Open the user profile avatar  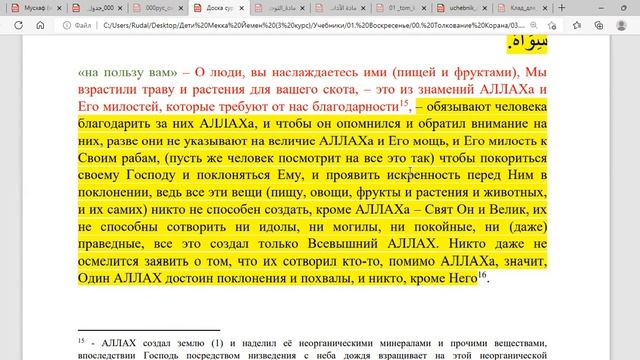click(x=621, y=25)
